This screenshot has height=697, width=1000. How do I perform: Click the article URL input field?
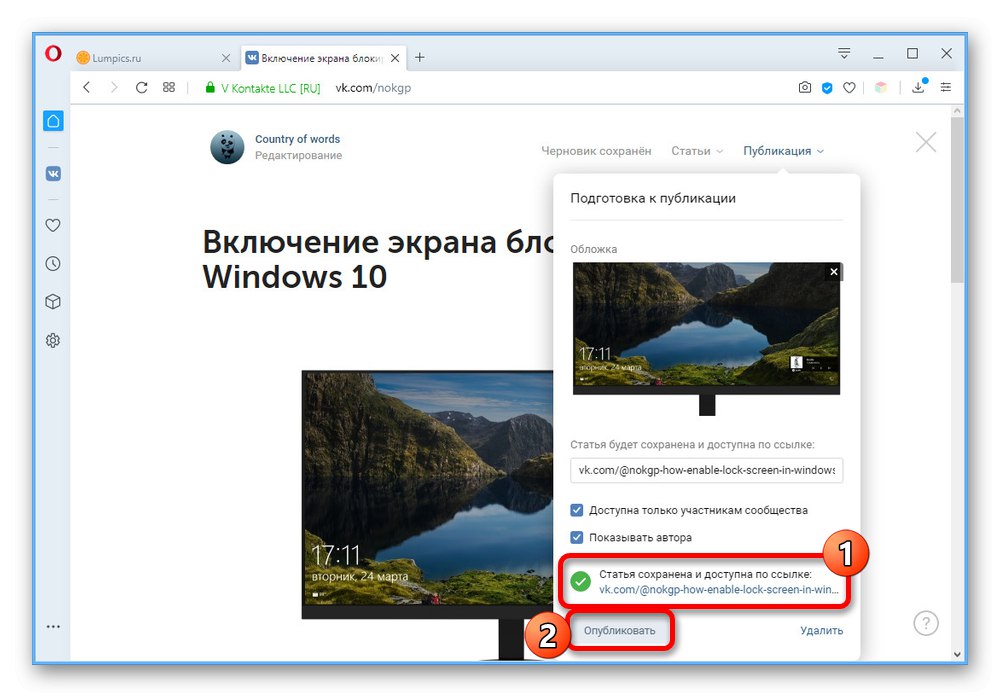[707, 470]
